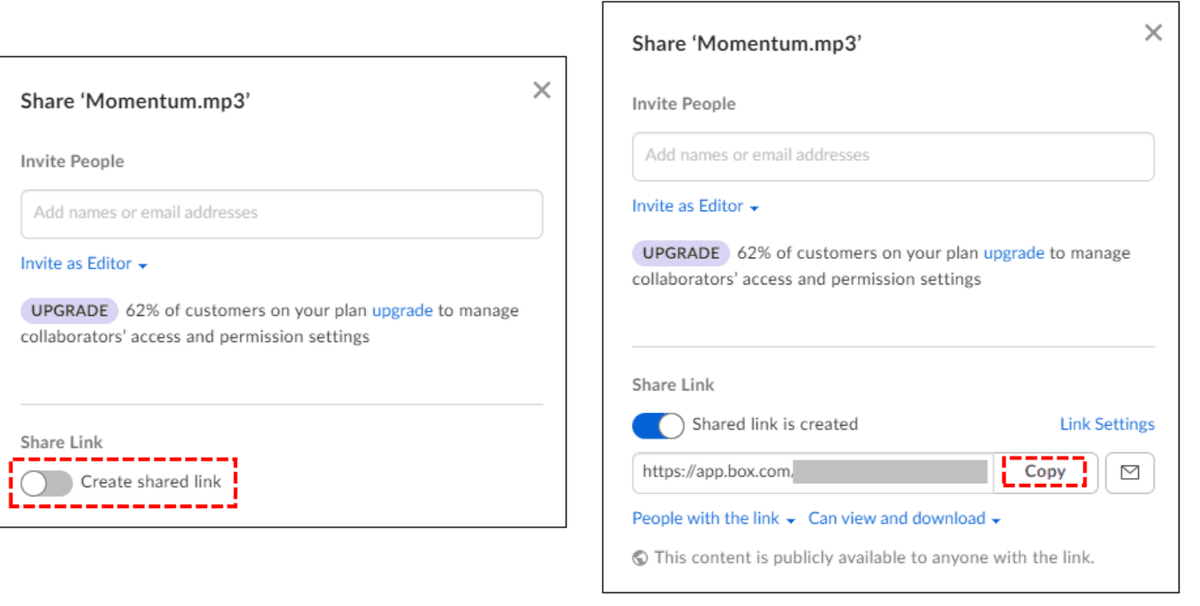The width and height of the screenshot is (1200, 606).
Task: Expand the People with the link dropdown
Action: tap(713, 518)
